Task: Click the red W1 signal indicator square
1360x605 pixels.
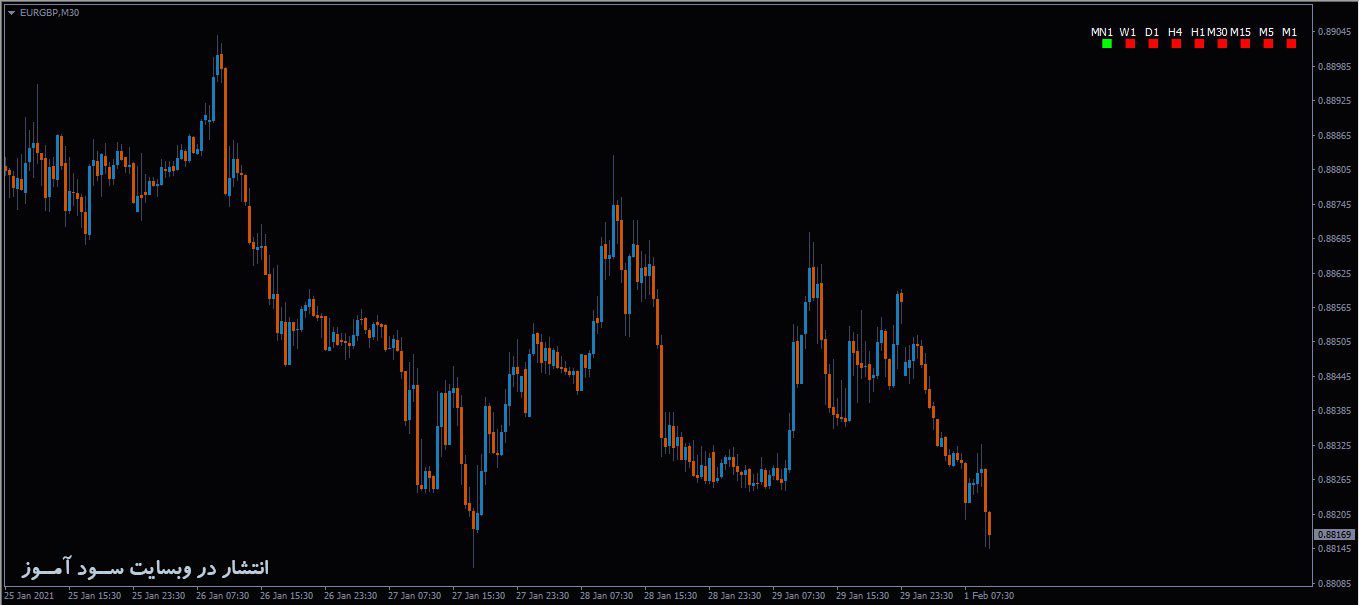Action: (1130, 43)
